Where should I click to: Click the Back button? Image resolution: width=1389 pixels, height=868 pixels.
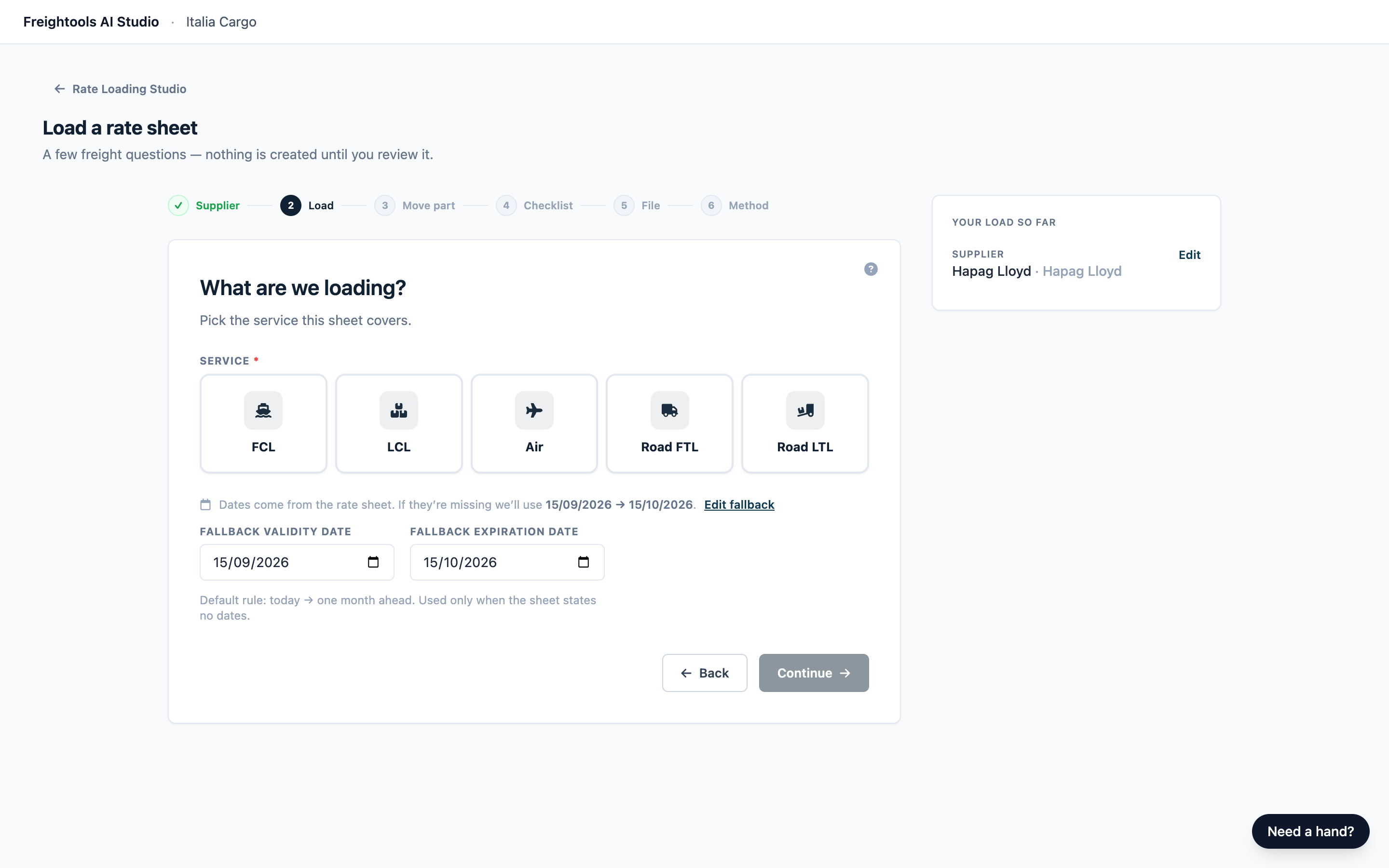pyautogui.click(x=704, y=673)
